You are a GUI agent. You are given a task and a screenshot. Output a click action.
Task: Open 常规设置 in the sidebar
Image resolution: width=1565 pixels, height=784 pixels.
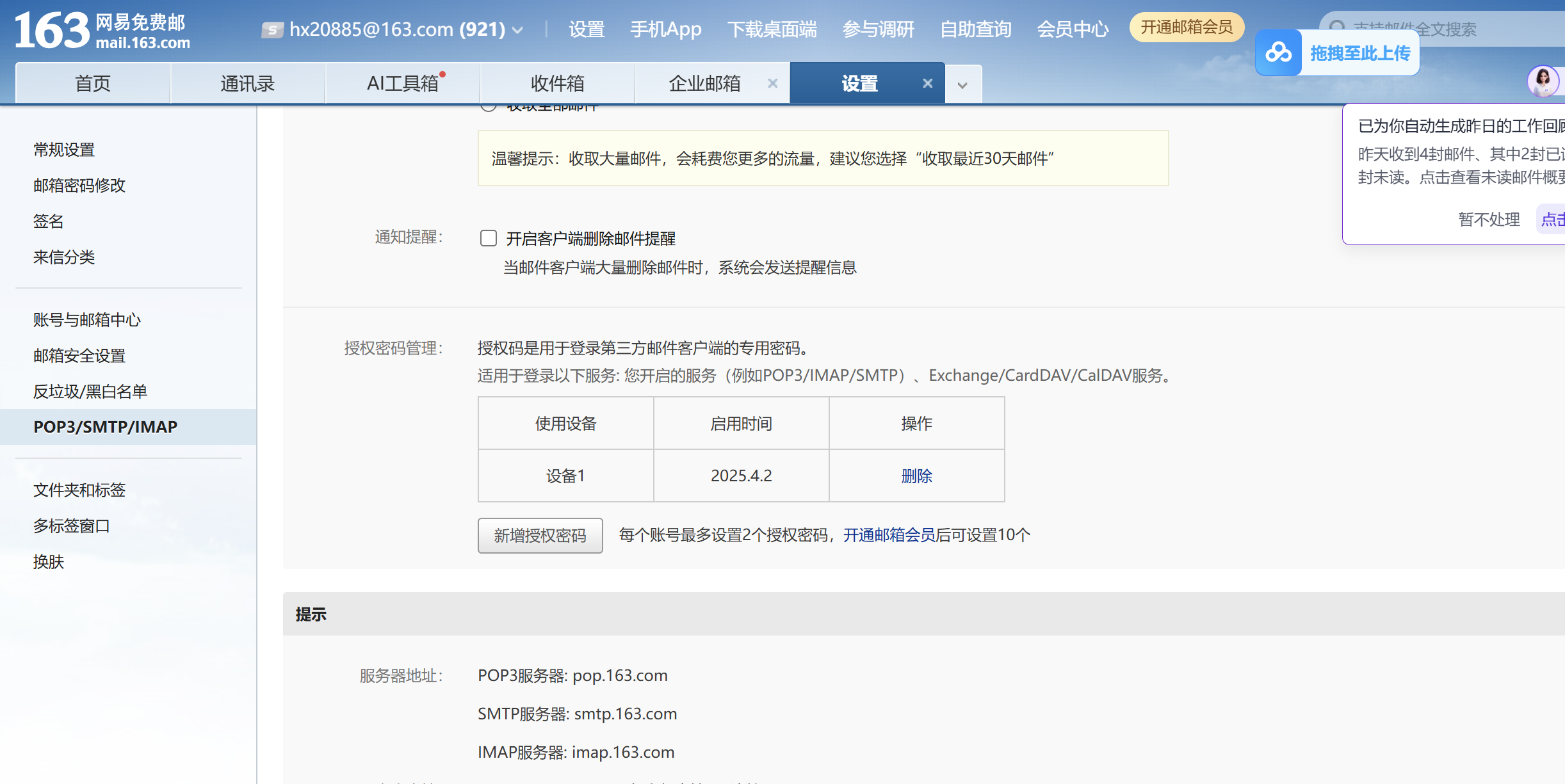(x=64, y=150)
